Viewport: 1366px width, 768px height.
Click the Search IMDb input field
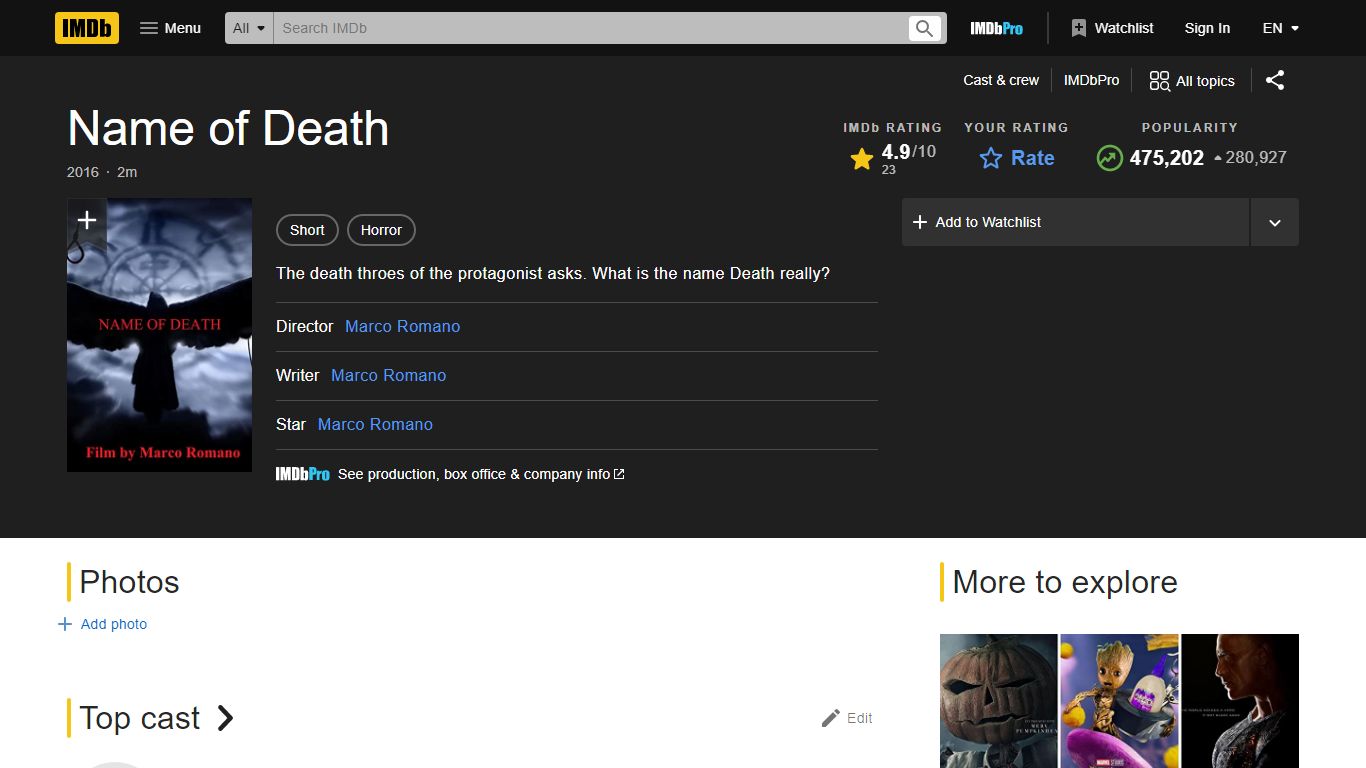coord(590,28)
